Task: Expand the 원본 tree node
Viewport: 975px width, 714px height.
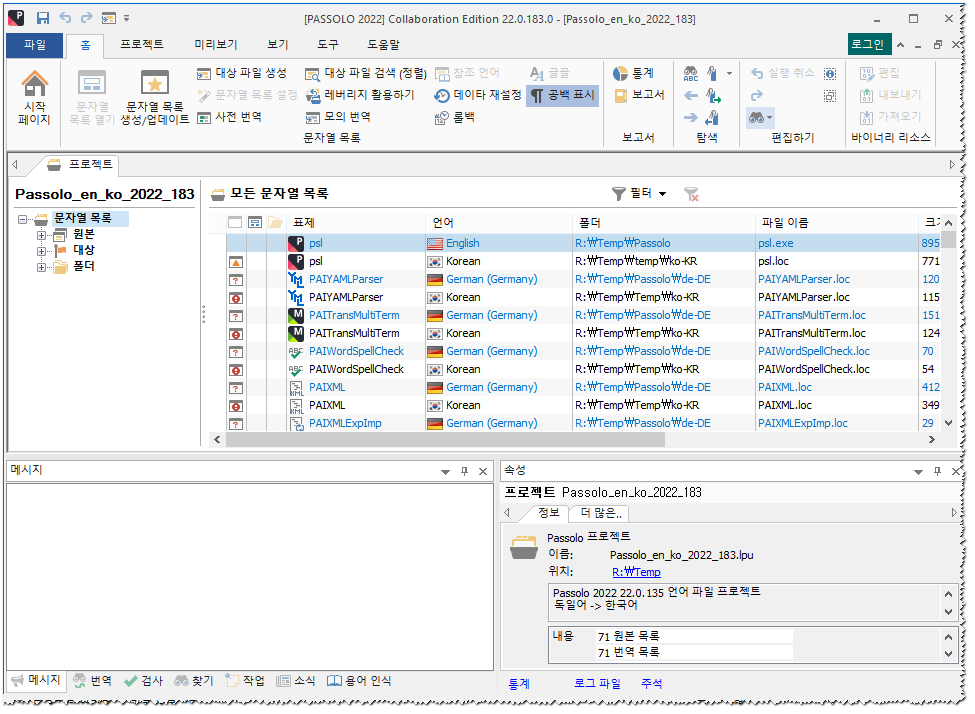Action: point(41,236)
